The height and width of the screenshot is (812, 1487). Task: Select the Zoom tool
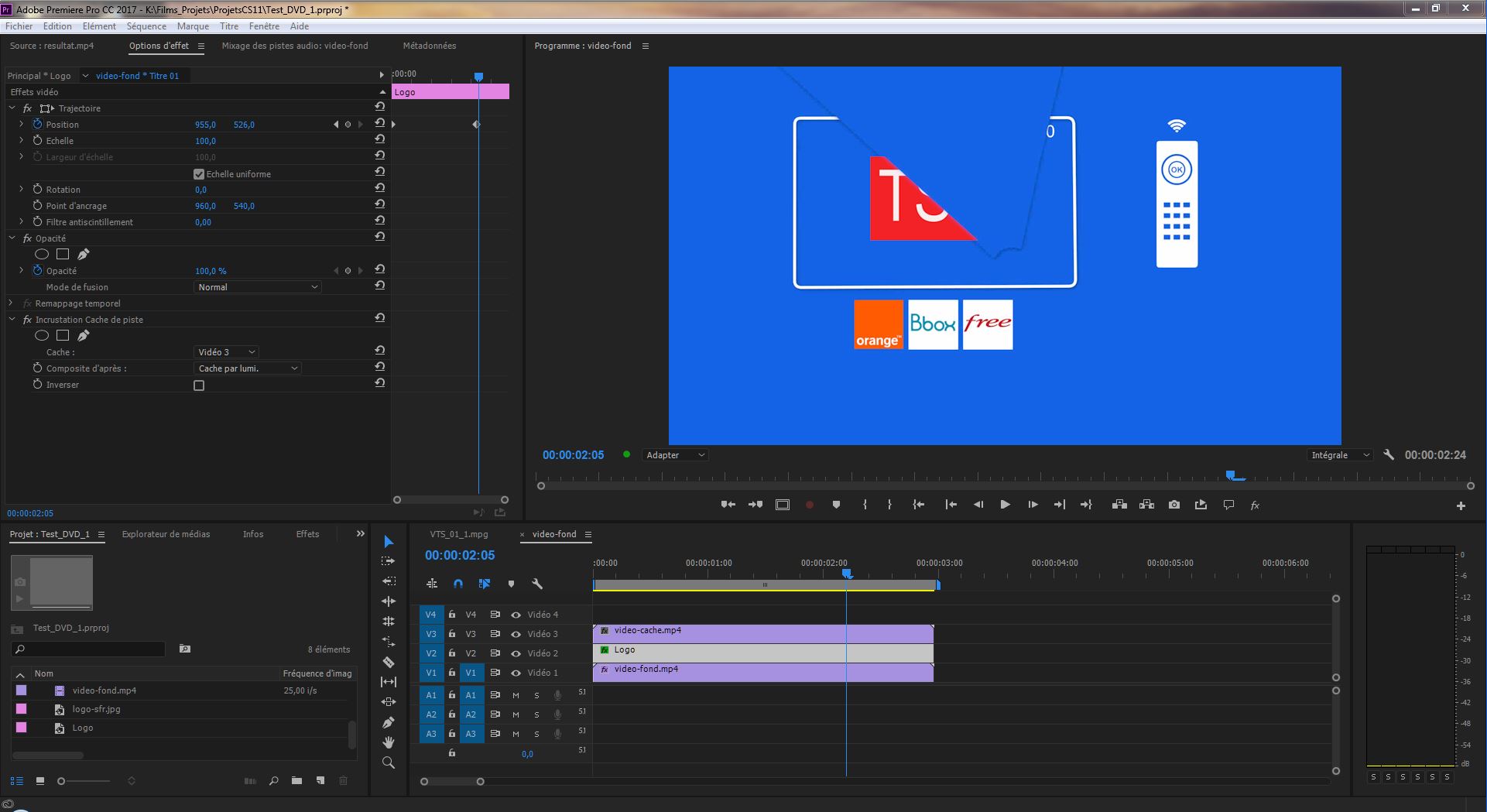389,762
